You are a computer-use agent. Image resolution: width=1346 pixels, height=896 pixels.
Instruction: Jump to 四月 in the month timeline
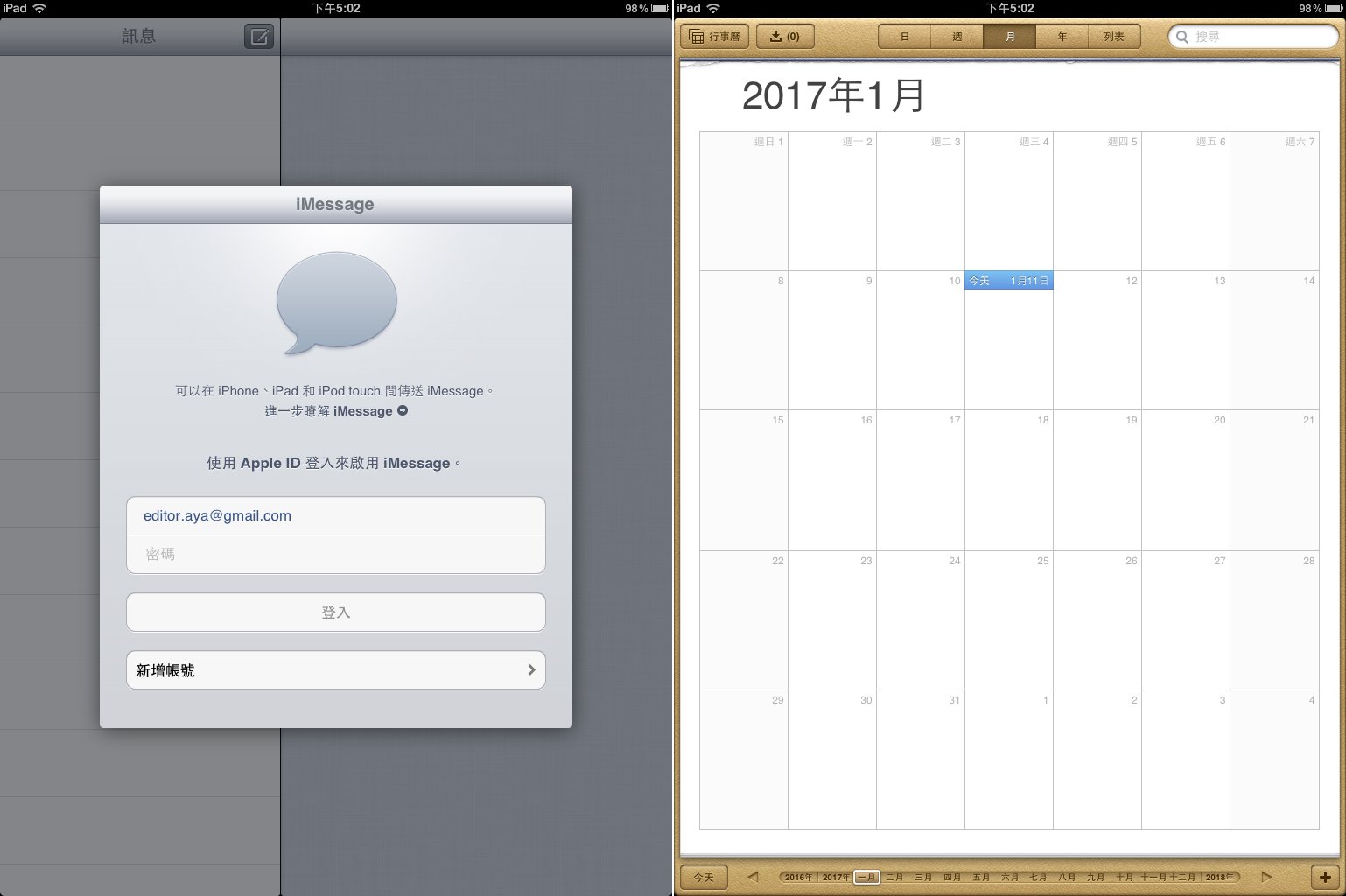(952, 877)
